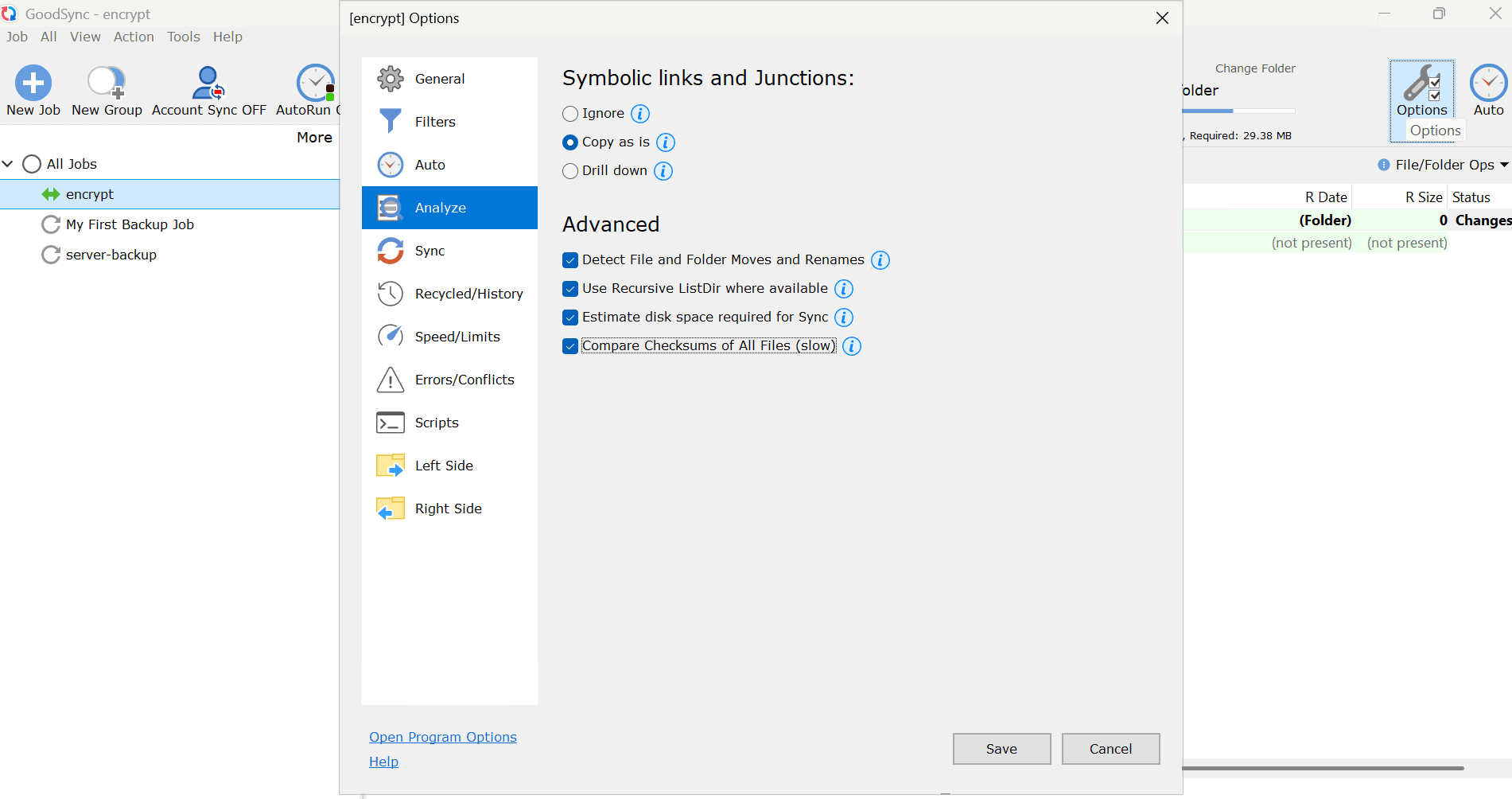Click the info icon next to Drill down

click(663, 171)
